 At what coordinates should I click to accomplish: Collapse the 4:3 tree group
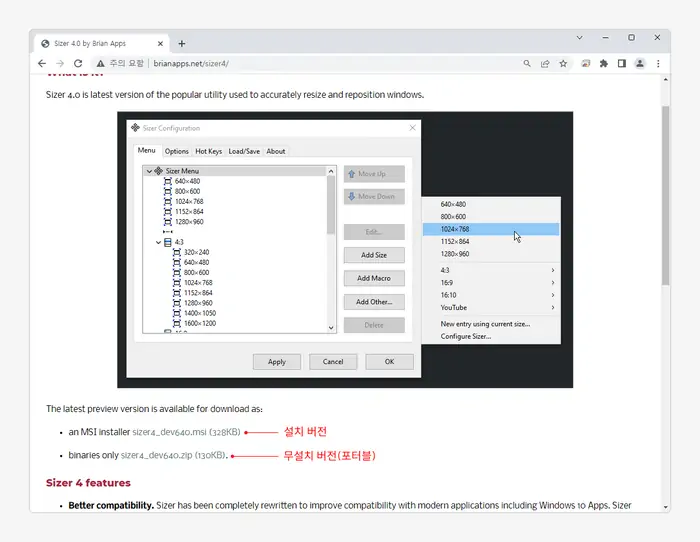coord(158,242)
